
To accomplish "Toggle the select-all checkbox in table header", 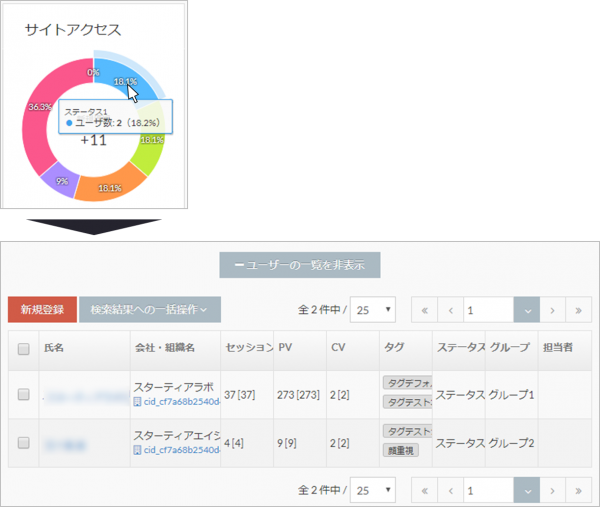I will point(24,349).
